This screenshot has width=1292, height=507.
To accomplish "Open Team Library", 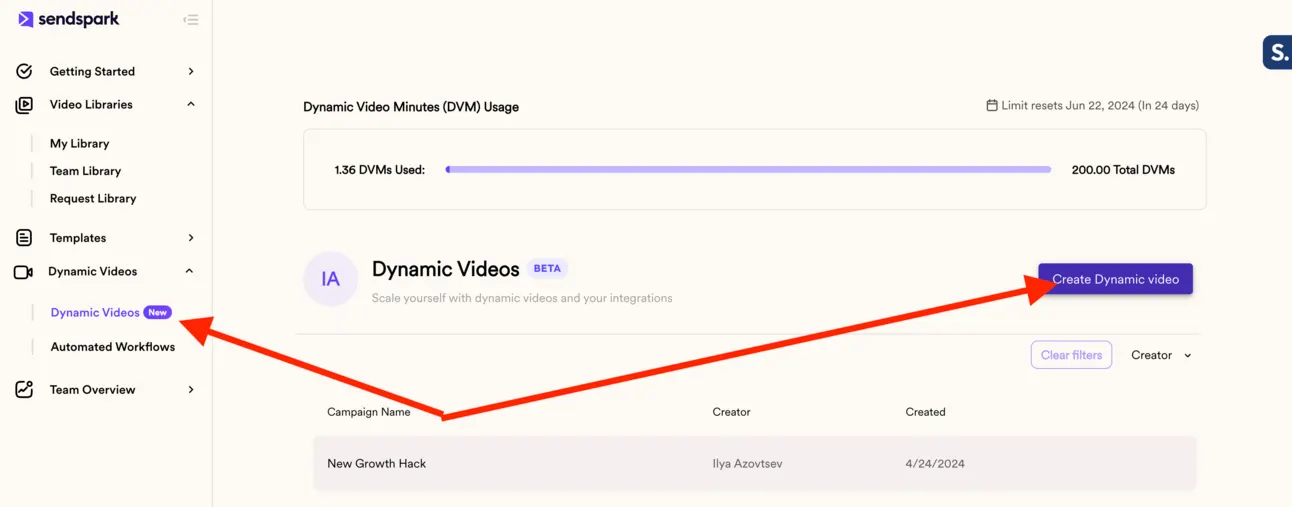I will tap(85, 171).
